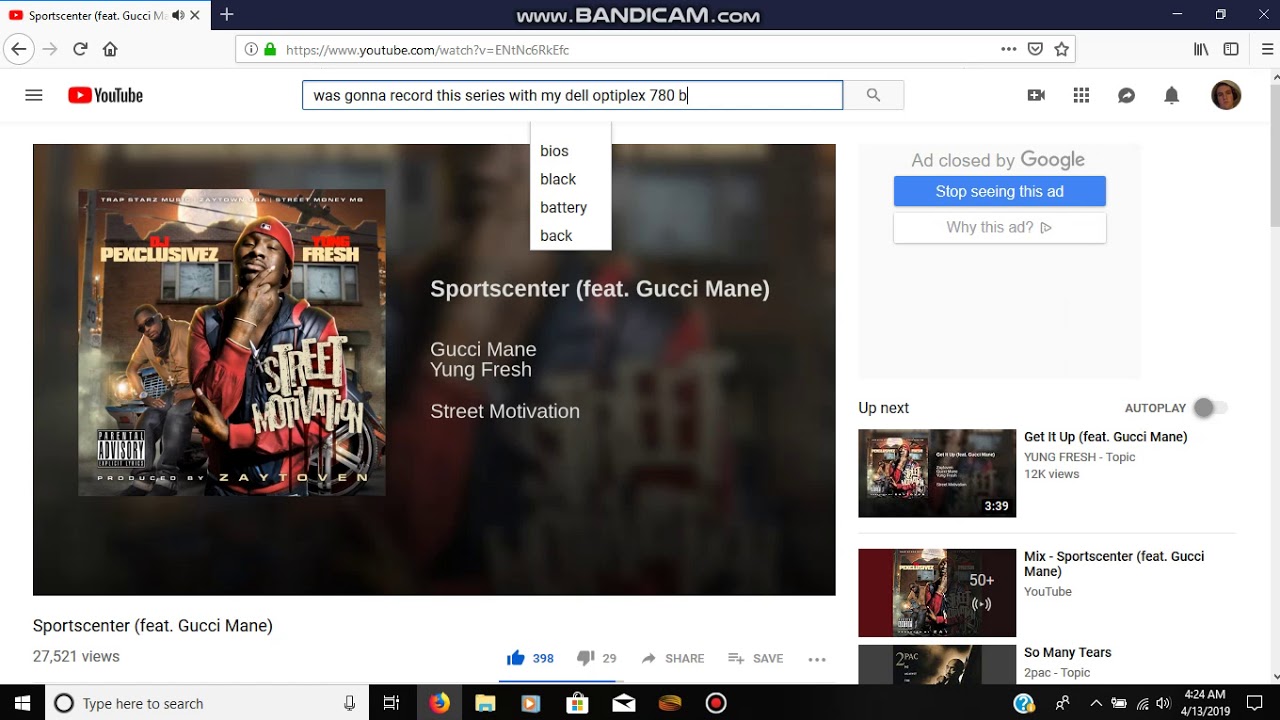Open the Firefox application menu
This screenshot has height=720, width=1280.
(x=1268, y=49)
